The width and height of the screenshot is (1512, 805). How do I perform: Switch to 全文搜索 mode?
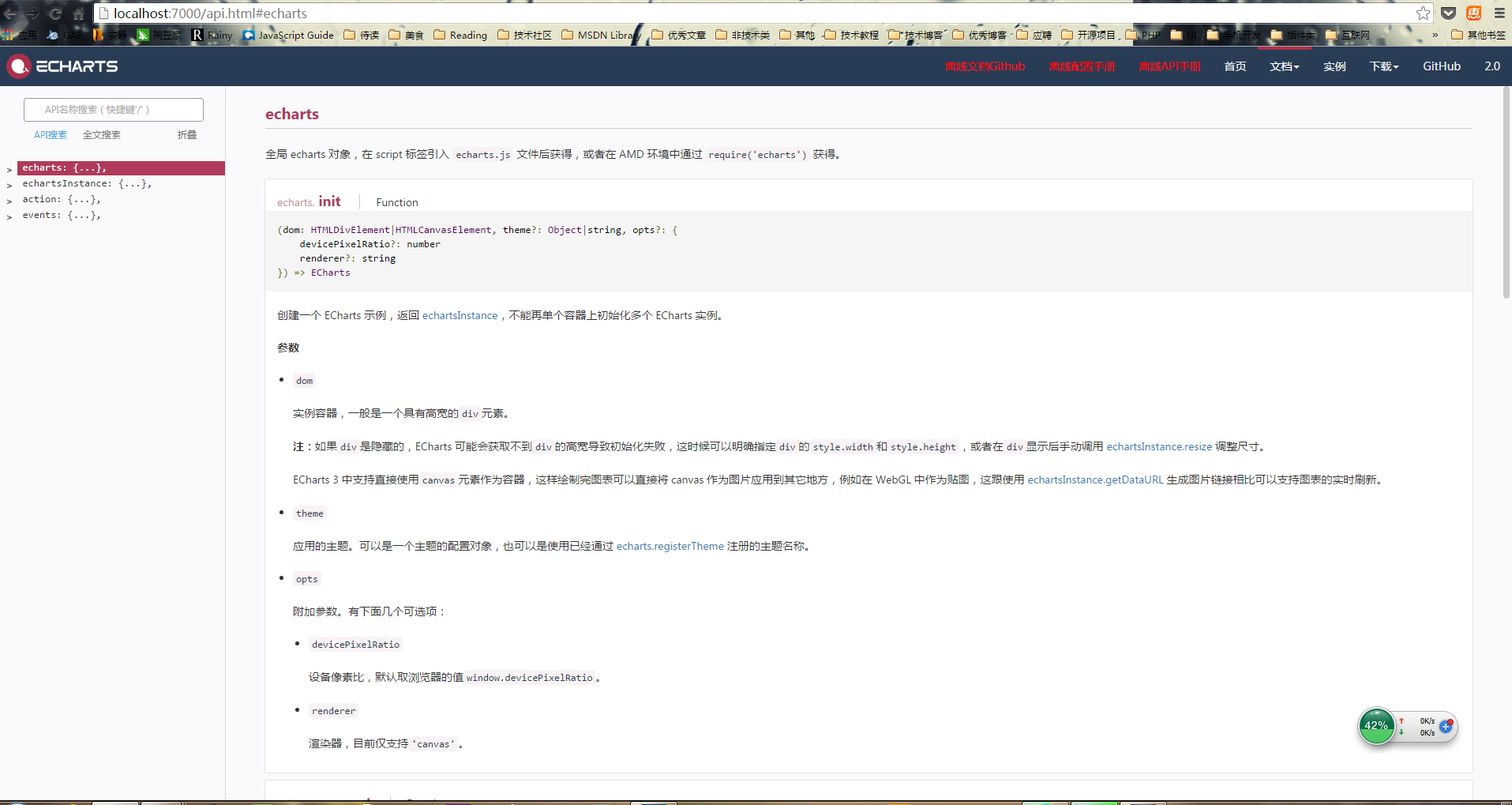[x=102, y=135]
